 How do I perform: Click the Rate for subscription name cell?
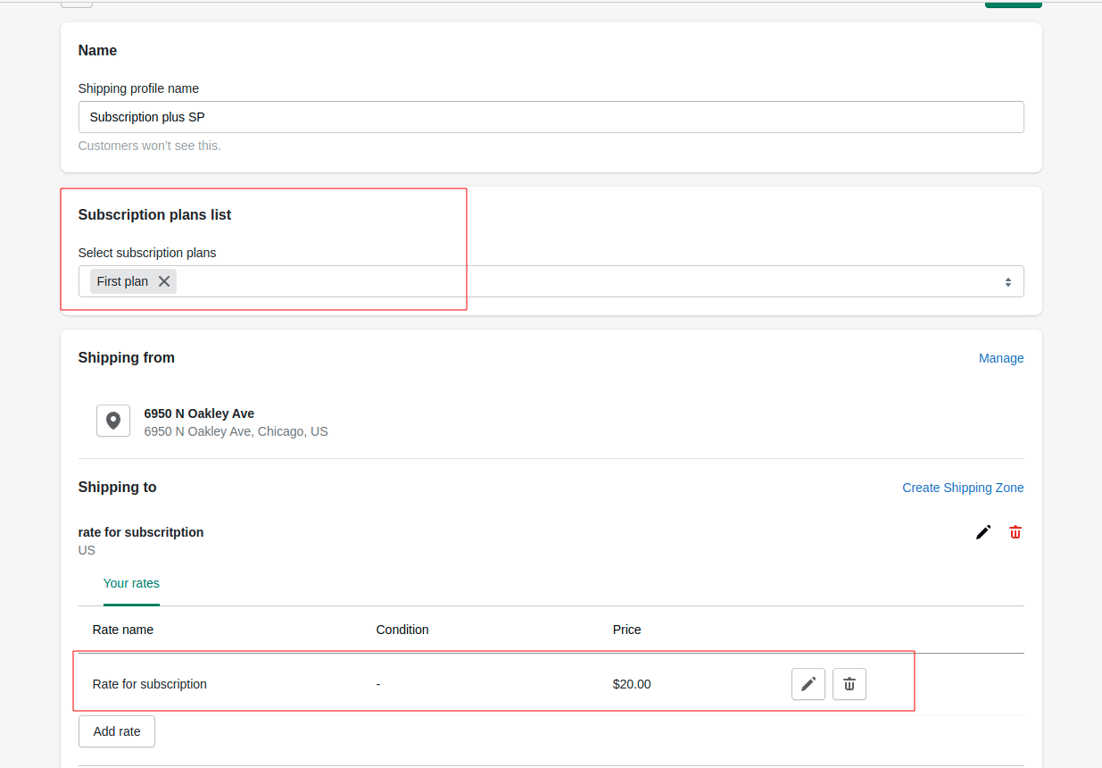point(150,684)
